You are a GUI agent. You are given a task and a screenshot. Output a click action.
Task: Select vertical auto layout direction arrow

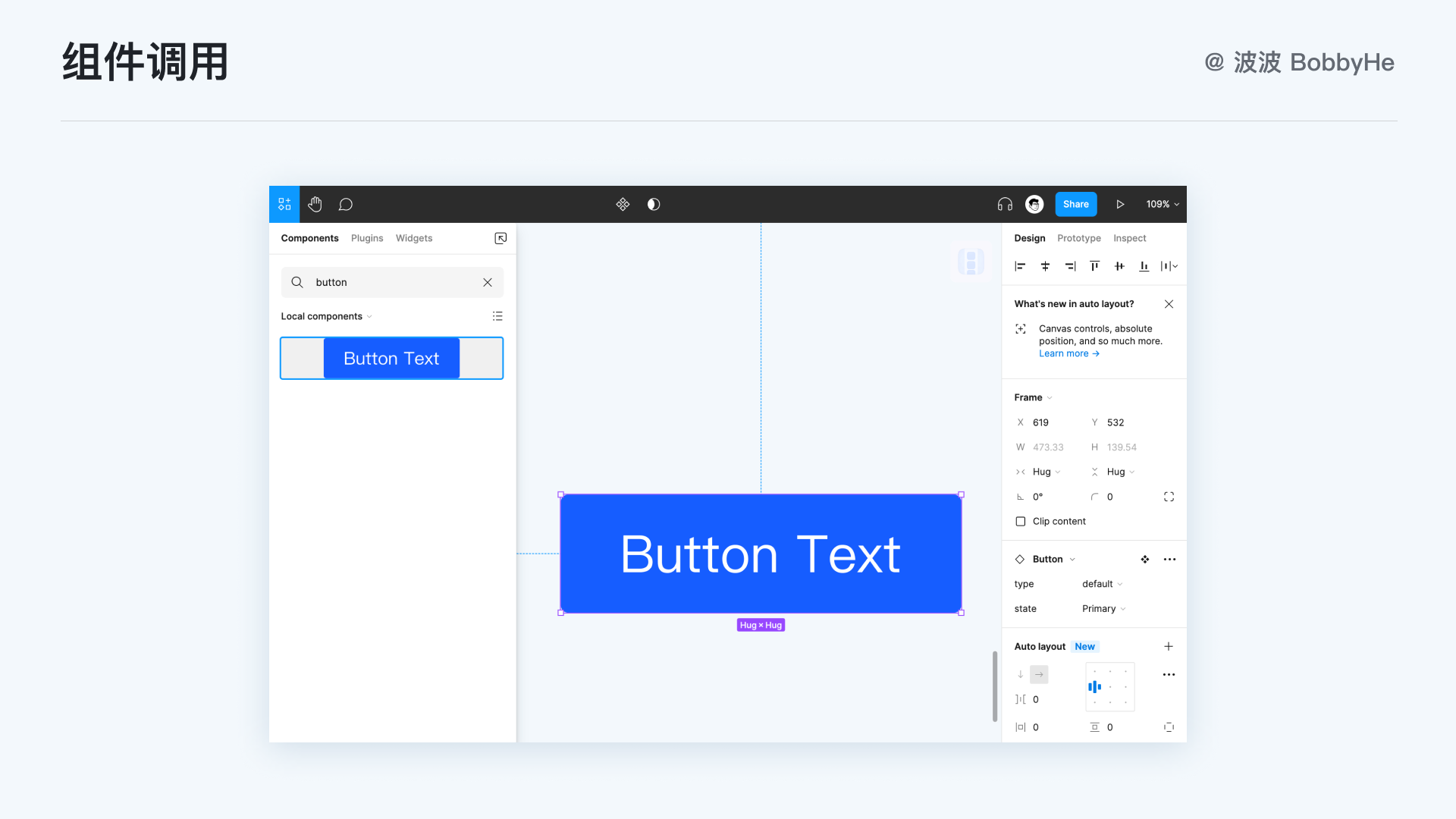(x=1021, y=674)
